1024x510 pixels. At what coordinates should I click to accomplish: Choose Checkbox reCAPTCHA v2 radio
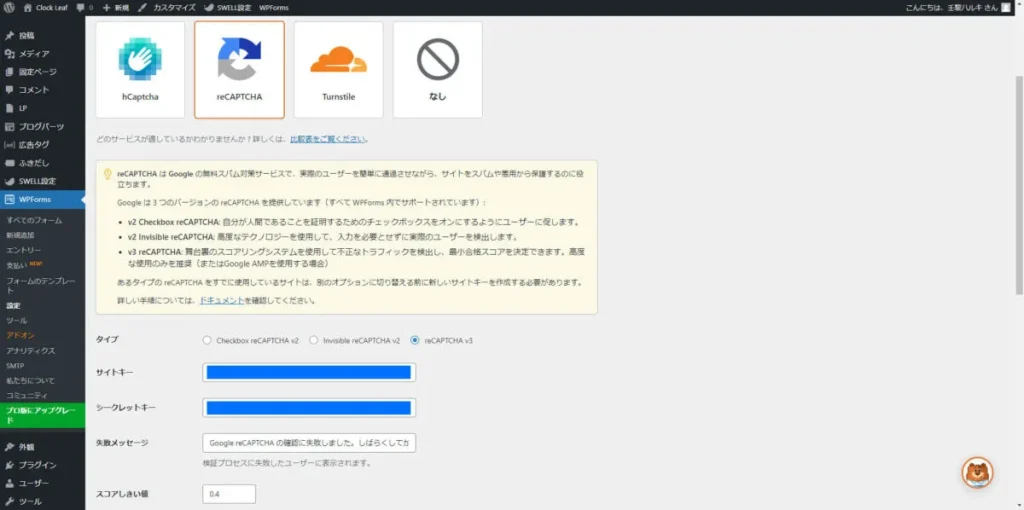coord(207,340)
